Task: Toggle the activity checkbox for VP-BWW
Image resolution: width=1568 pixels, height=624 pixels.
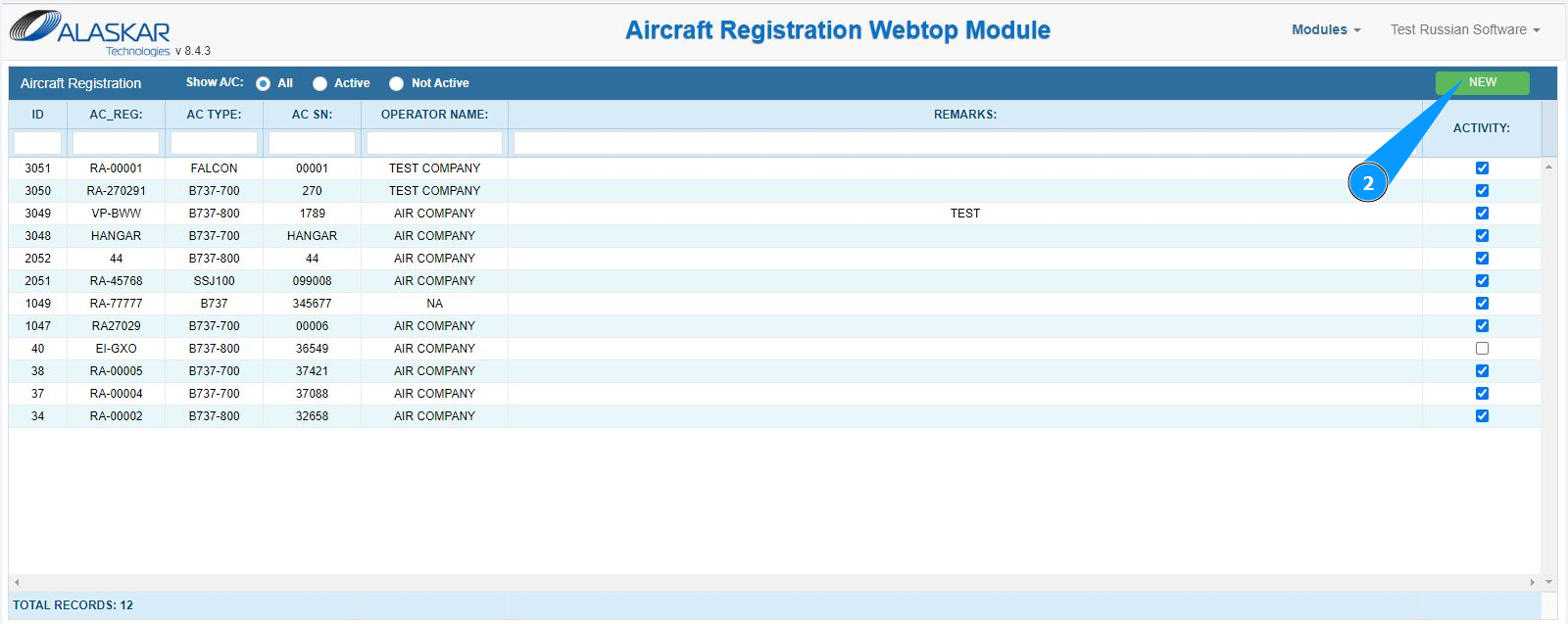Action: tap(1482, 214)
